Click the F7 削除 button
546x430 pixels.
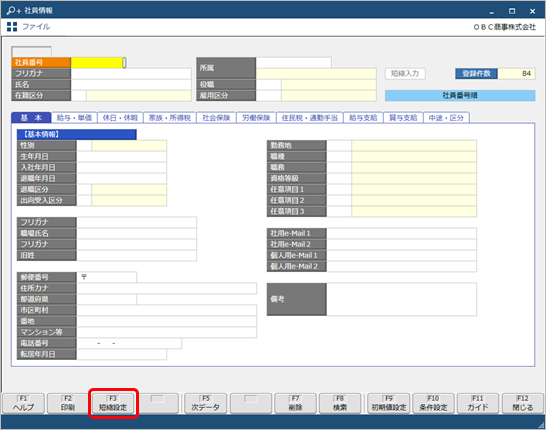295,404
